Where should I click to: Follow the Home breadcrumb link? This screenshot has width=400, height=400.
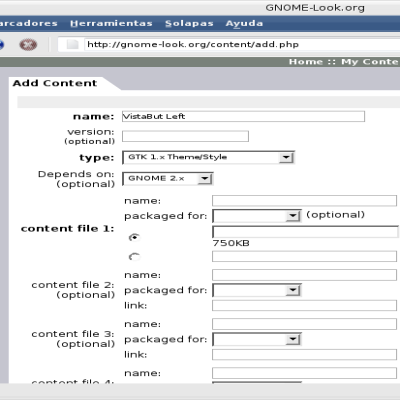(306, 62)
